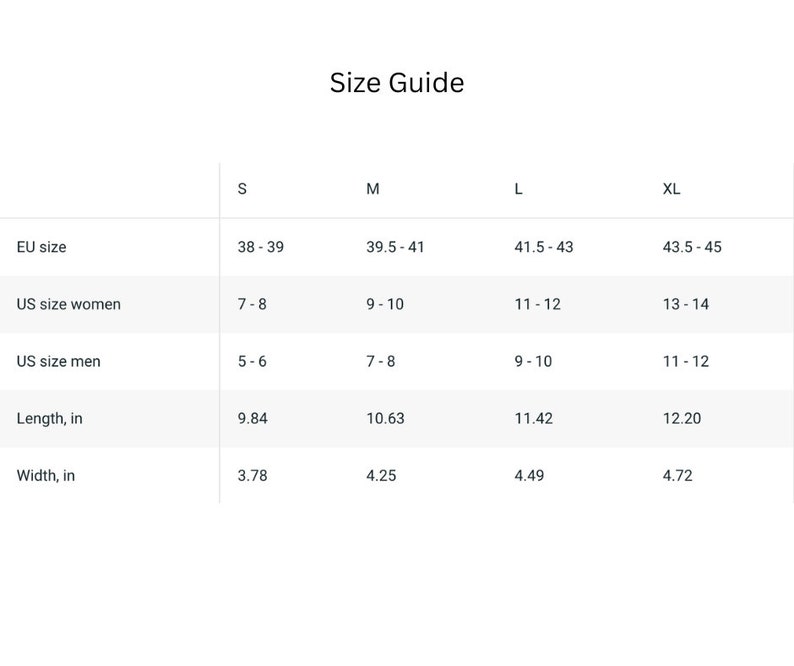Select the L column header

[x=518, y=189]
